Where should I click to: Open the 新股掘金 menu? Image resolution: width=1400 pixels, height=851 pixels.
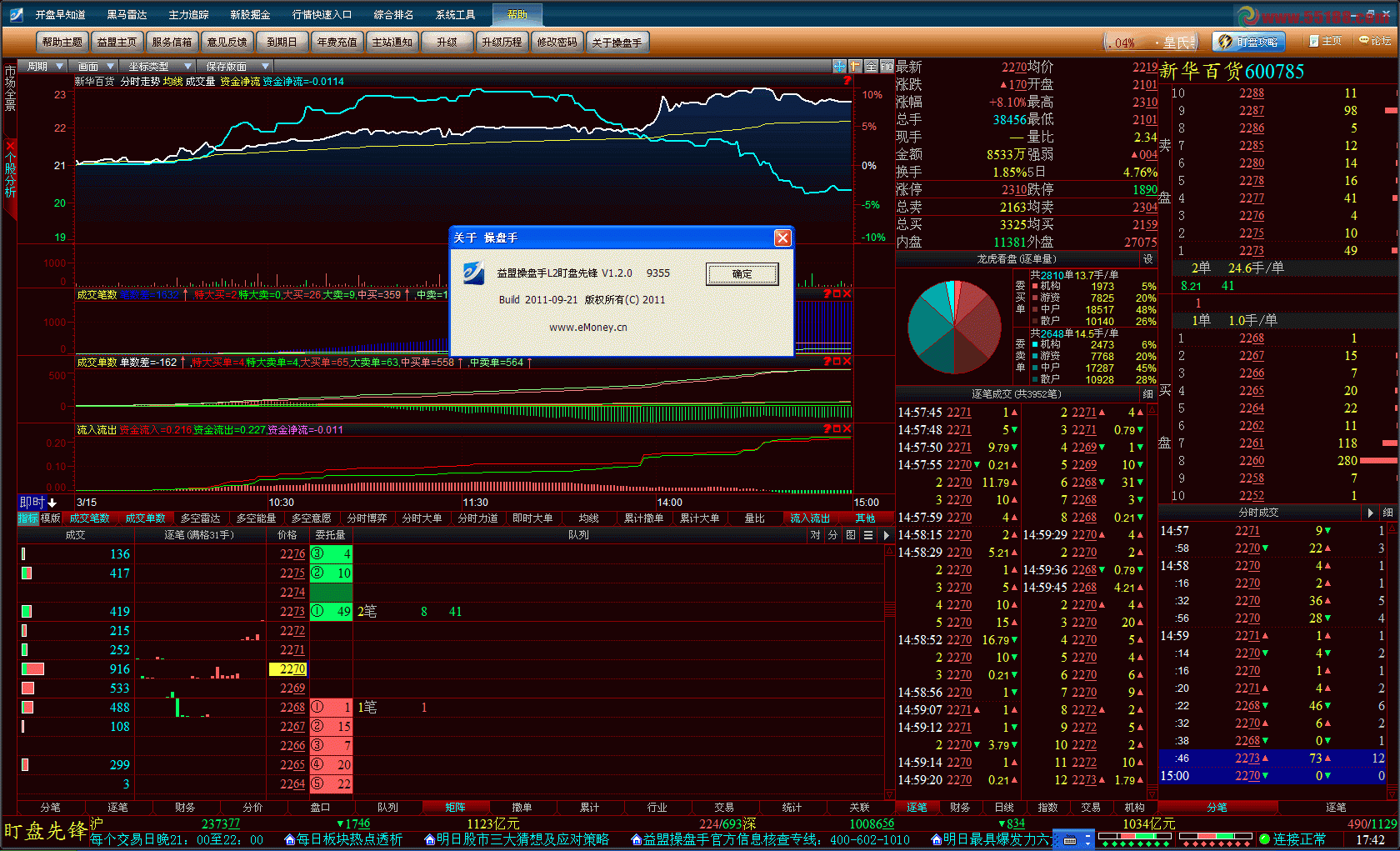coord(250,15)
